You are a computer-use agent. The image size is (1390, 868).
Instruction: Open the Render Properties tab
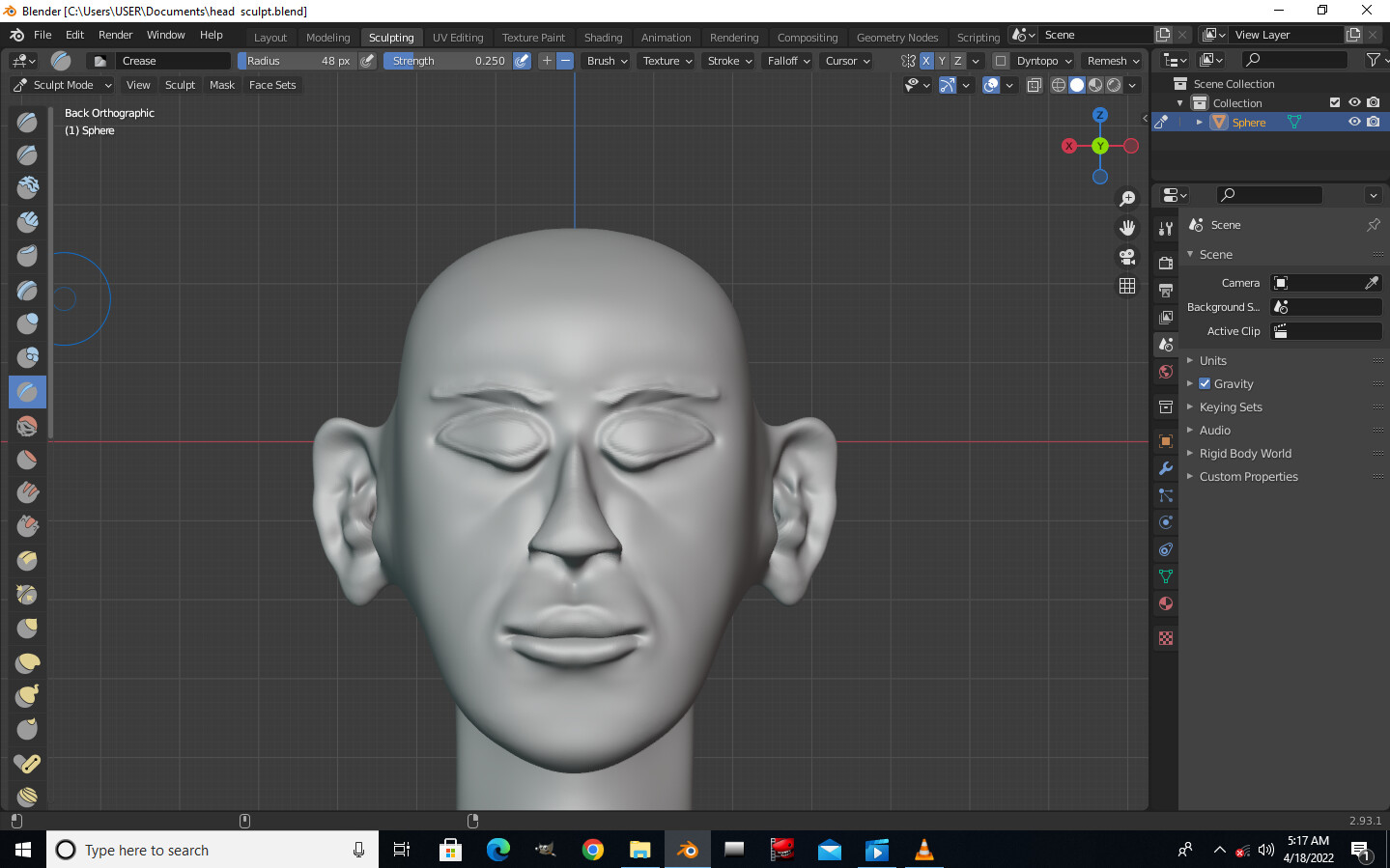[x=1165, y=262]
